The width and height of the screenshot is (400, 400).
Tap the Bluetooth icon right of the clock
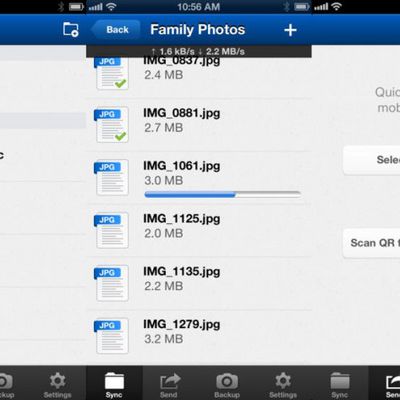coord(286,6)
